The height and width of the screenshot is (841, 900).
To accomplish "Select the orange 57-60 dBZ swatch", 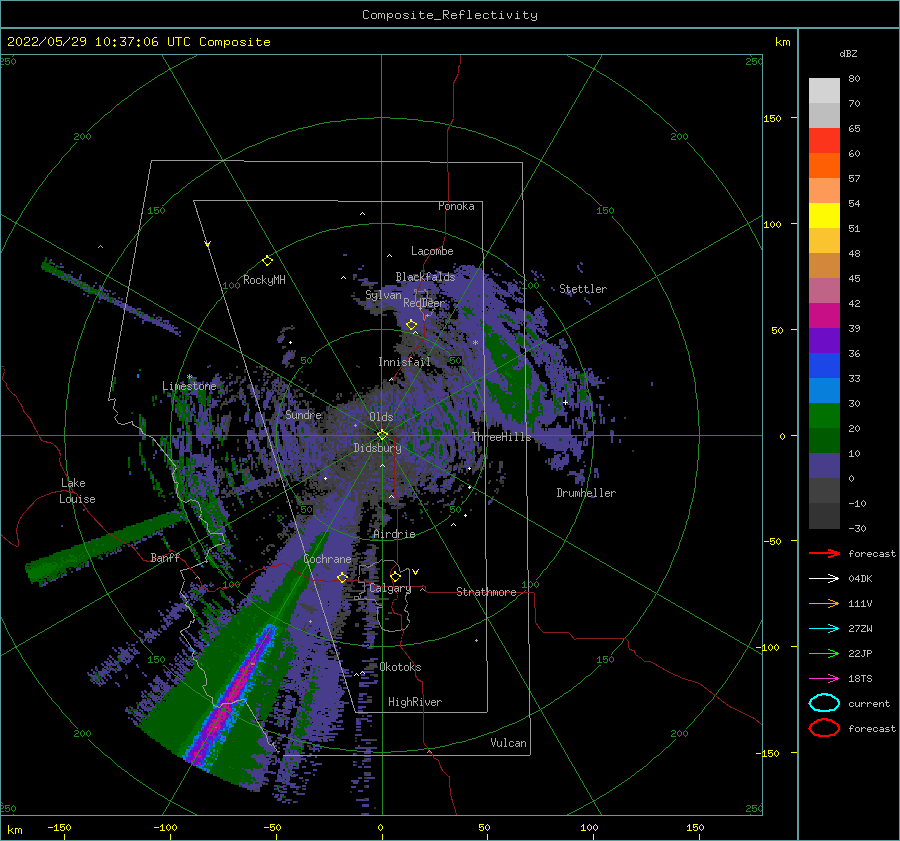I will [x=824, y=166].
